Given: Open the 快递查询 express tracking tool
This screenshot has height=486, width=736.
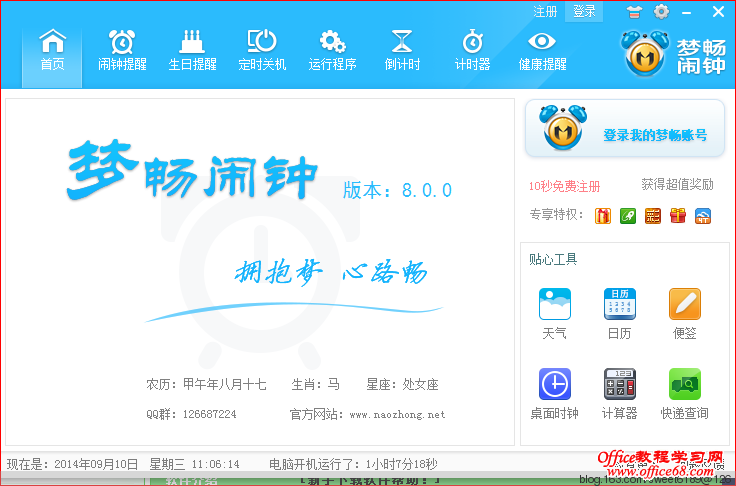Looking at the screenshot, I should [684, 393].
